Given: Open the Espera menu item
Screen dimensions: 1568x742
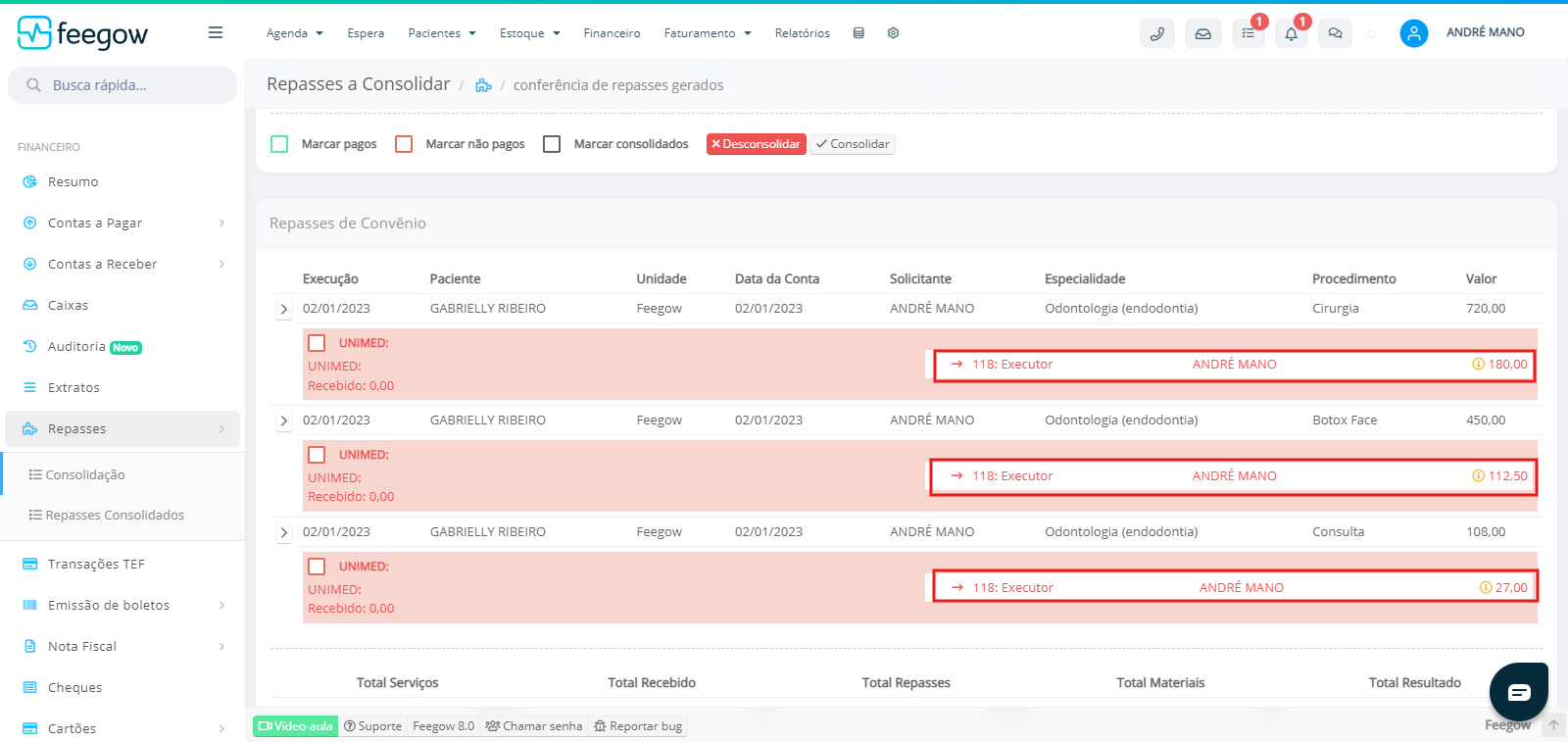Looking at the screenshot, I should tap(366, 33).
